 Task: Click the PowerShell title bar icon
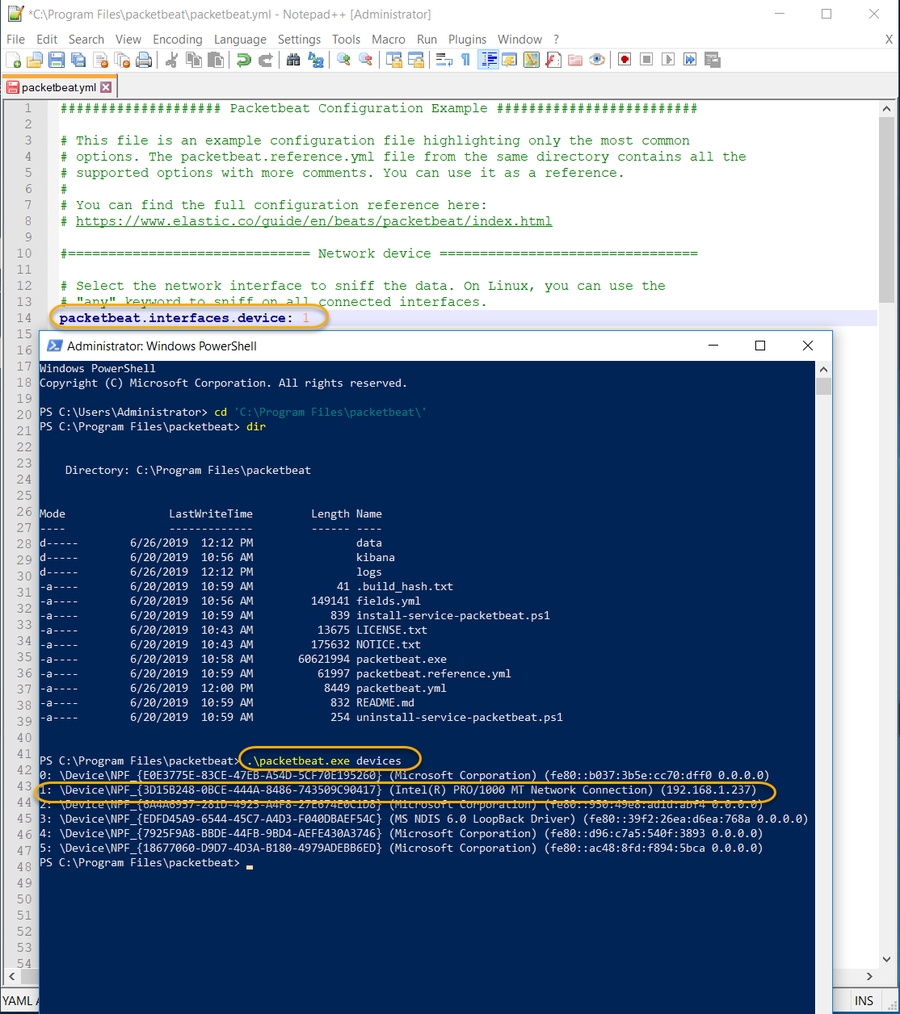tap(52, 346)
